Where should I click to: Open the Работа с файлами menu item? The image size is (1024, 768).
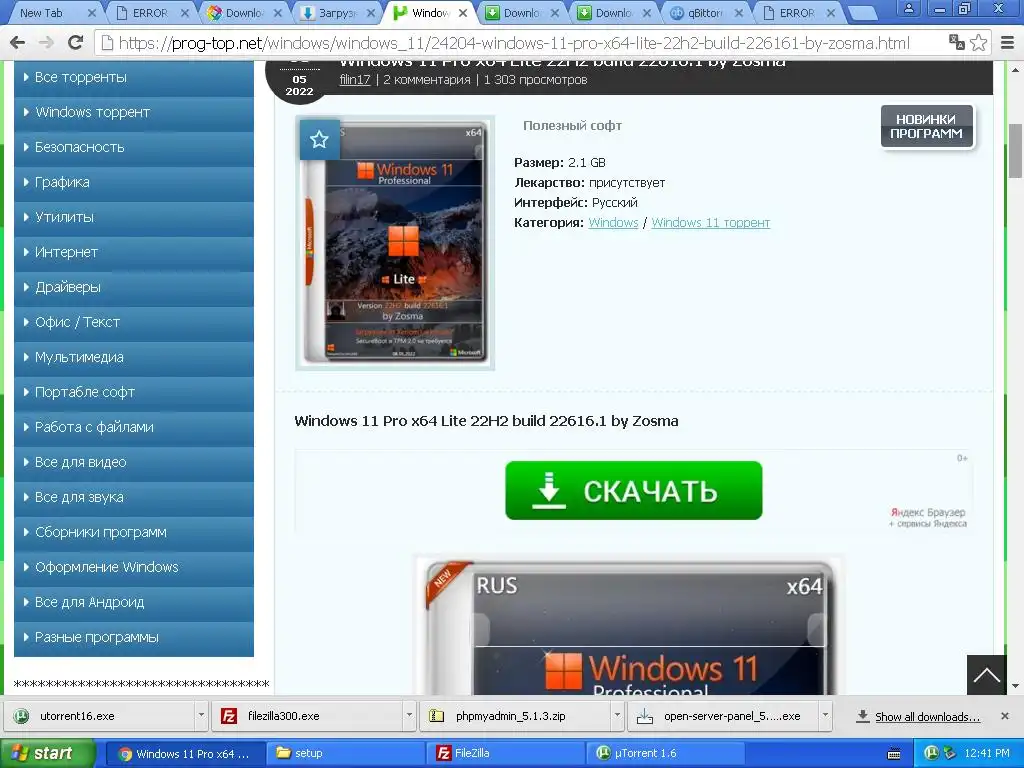[x=134, y=427]
